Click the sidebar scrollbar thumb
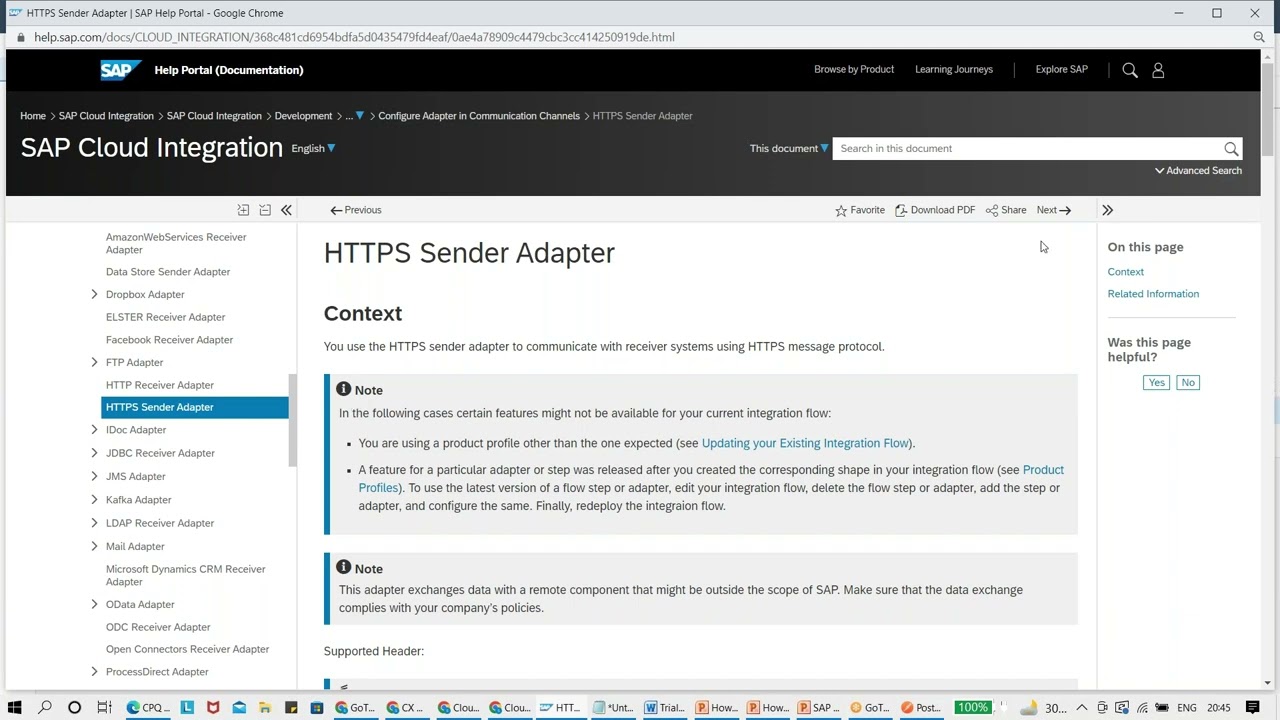The height and width of the screenshot is (720, 1280). [x=292, y=420]
